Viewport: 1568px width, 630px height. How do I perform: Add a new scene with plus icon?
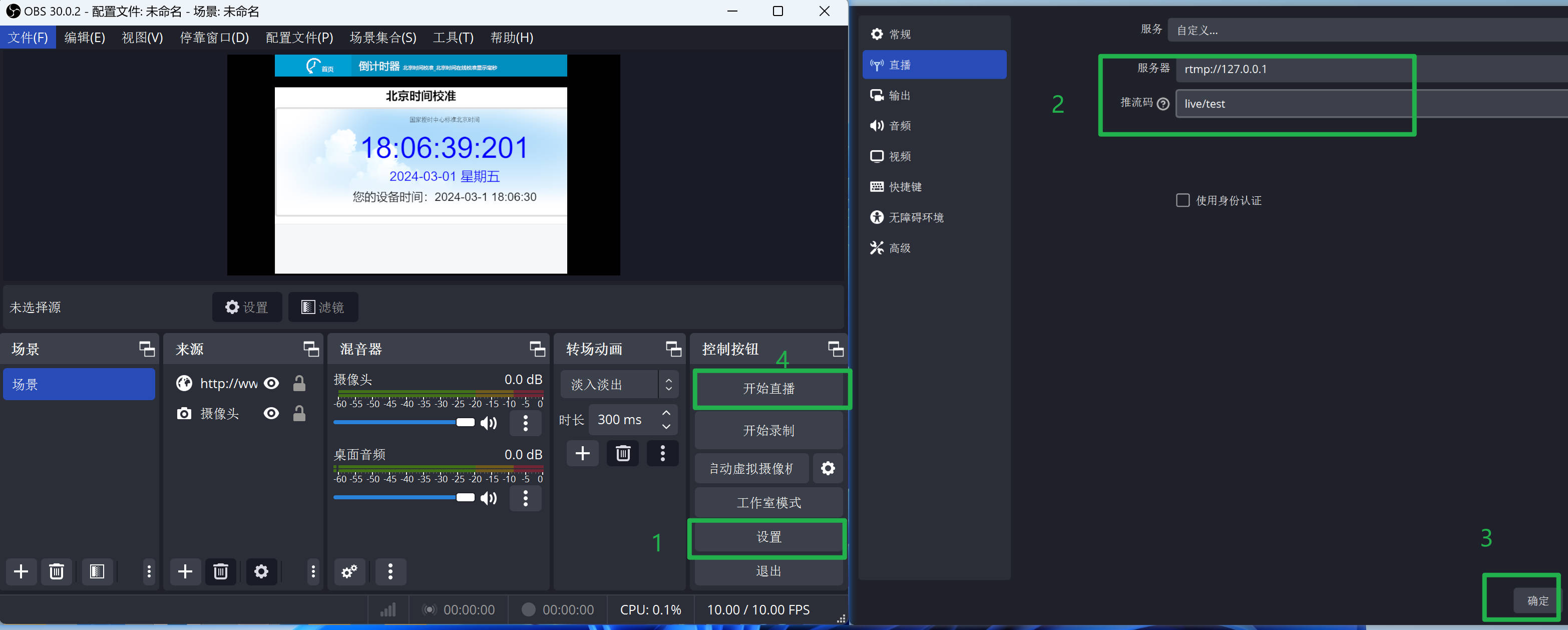[22, 571]
